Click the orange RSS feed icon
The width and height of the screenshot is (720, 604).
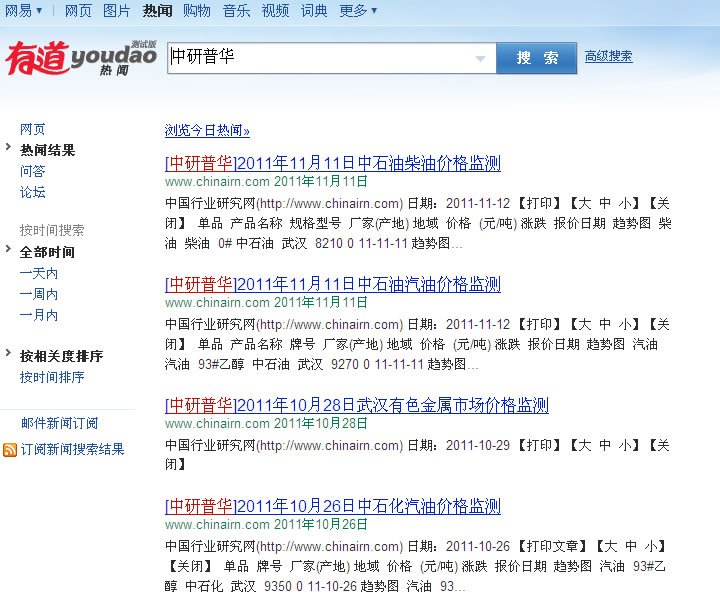click(x=10, y=450)
